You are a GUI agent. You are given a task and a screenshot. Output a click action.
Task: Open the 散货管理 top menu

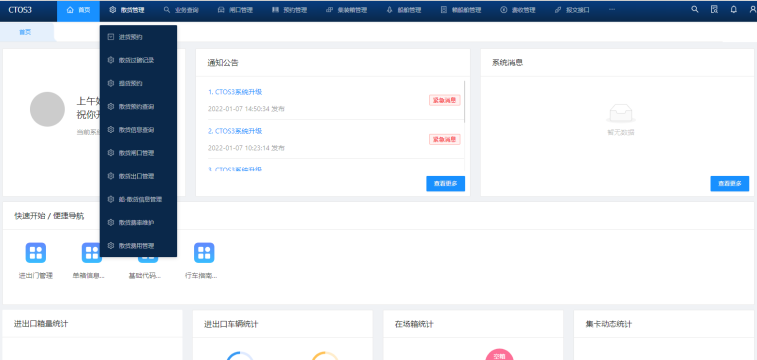127,10
